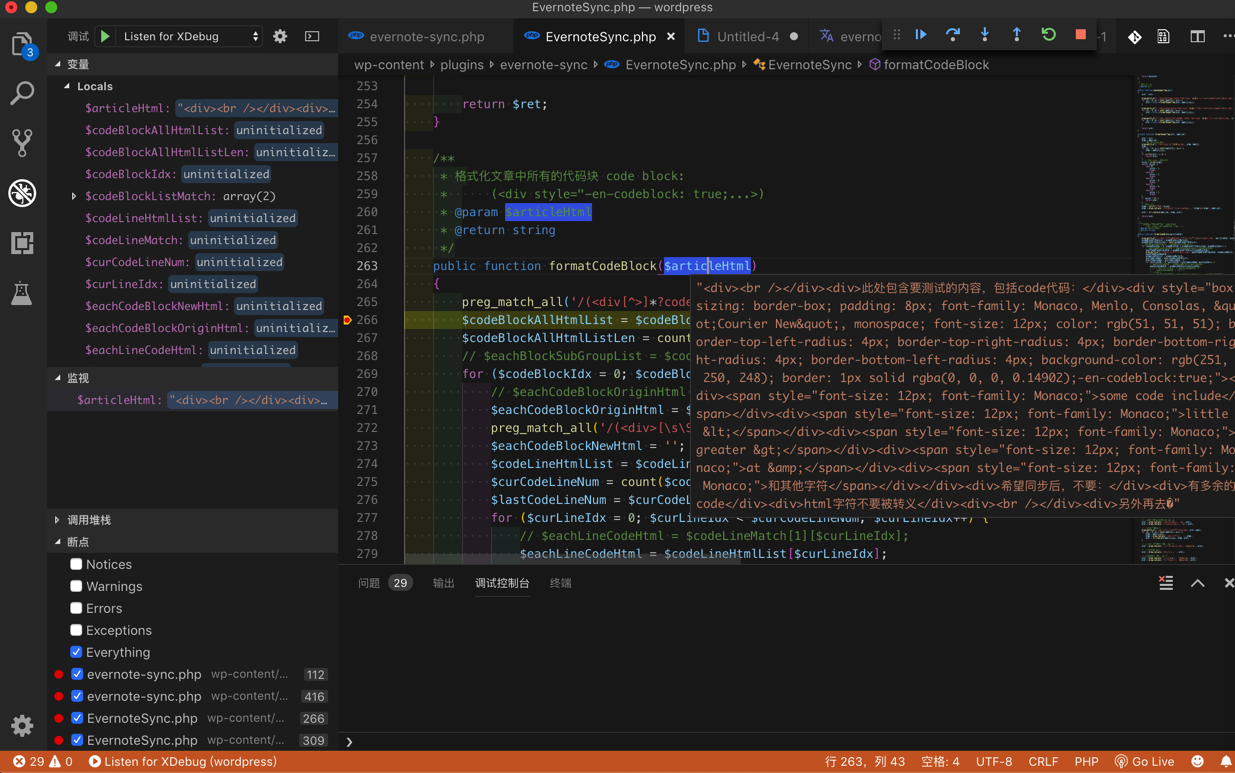Screen dimensions: 1235x773
Task: Open the Listen for XDebug configuration dropdown
Action: [190, 36]
